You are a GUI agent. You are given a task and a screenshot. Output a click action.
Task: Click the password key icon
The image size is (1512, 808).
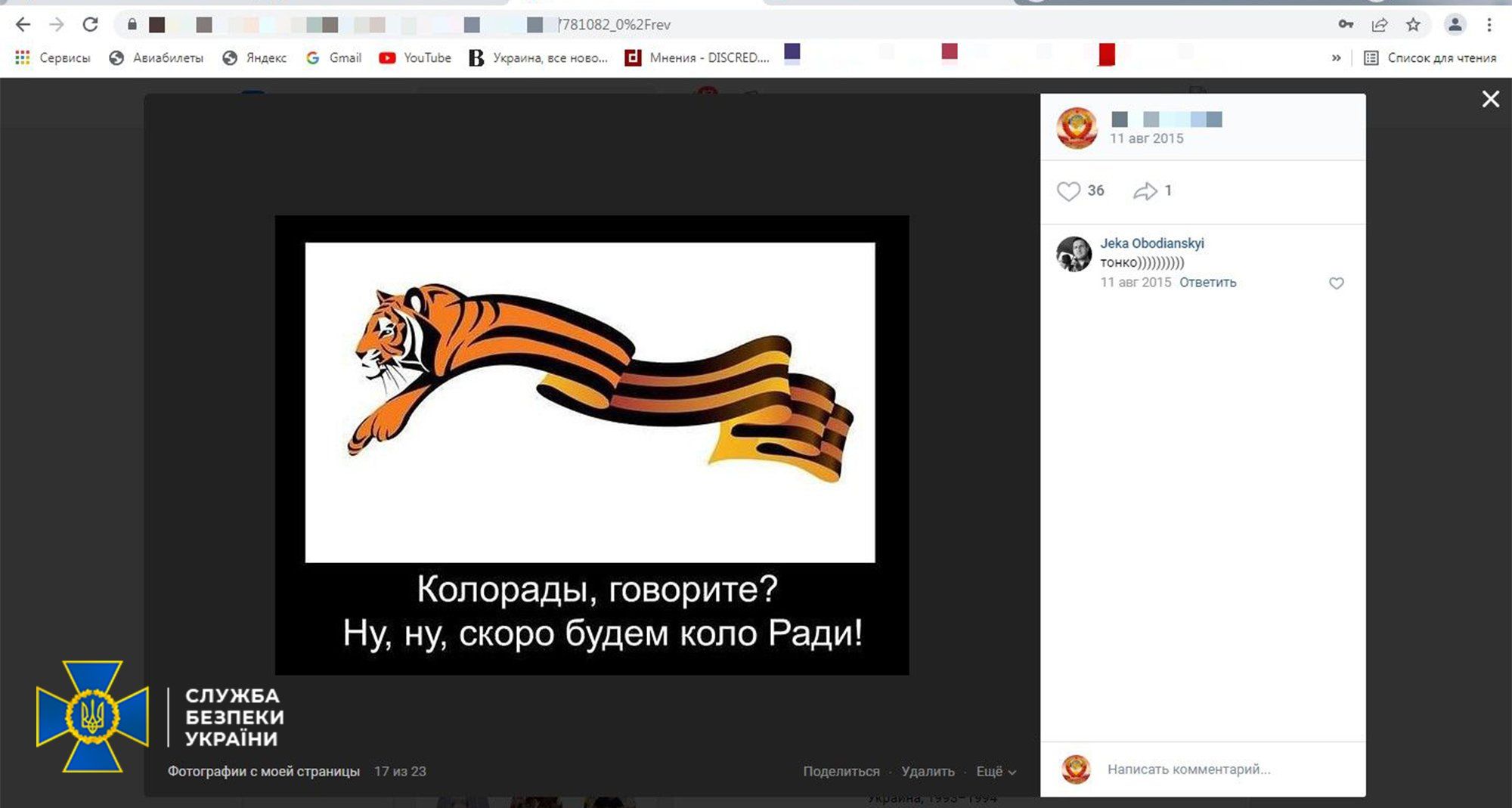[1346, 25]
